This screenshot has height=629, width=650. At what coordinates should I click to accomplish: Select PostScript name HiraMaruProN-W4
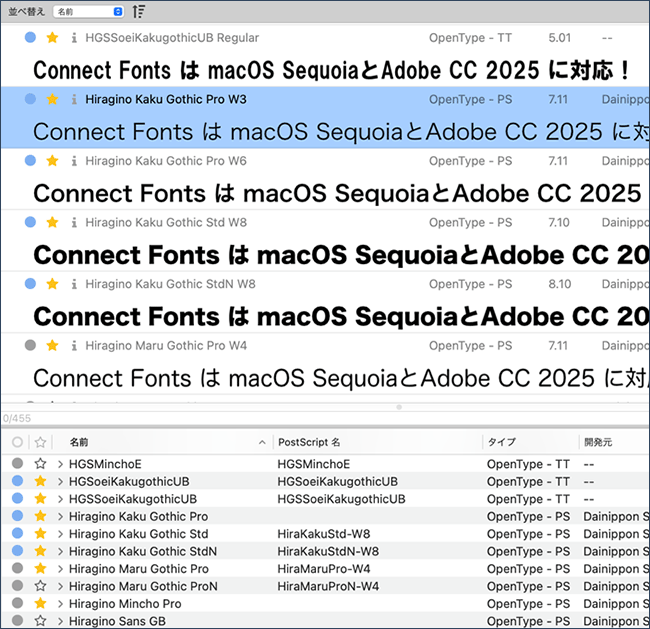pos(328,586)
